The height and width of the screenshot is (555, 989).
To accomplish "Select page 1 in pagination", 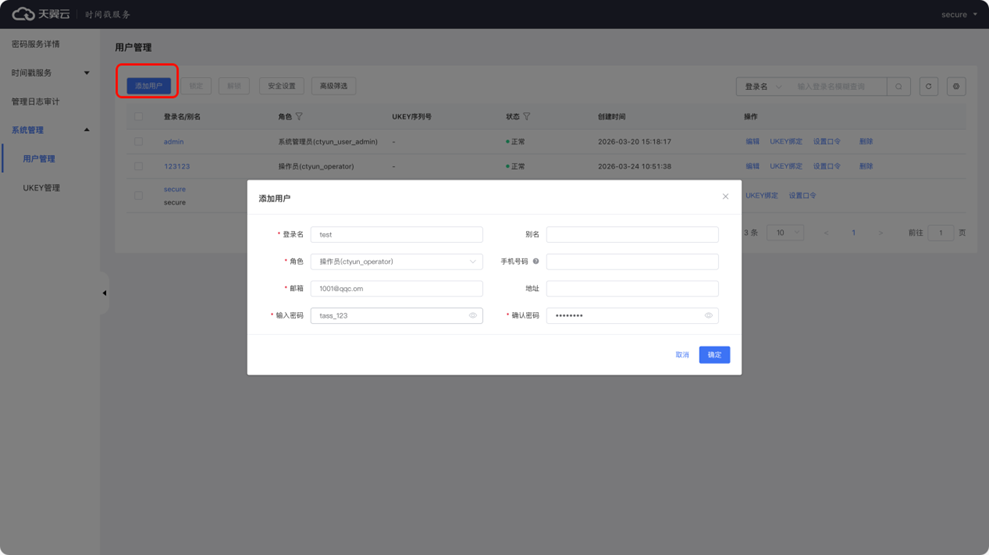I will 853,233.
